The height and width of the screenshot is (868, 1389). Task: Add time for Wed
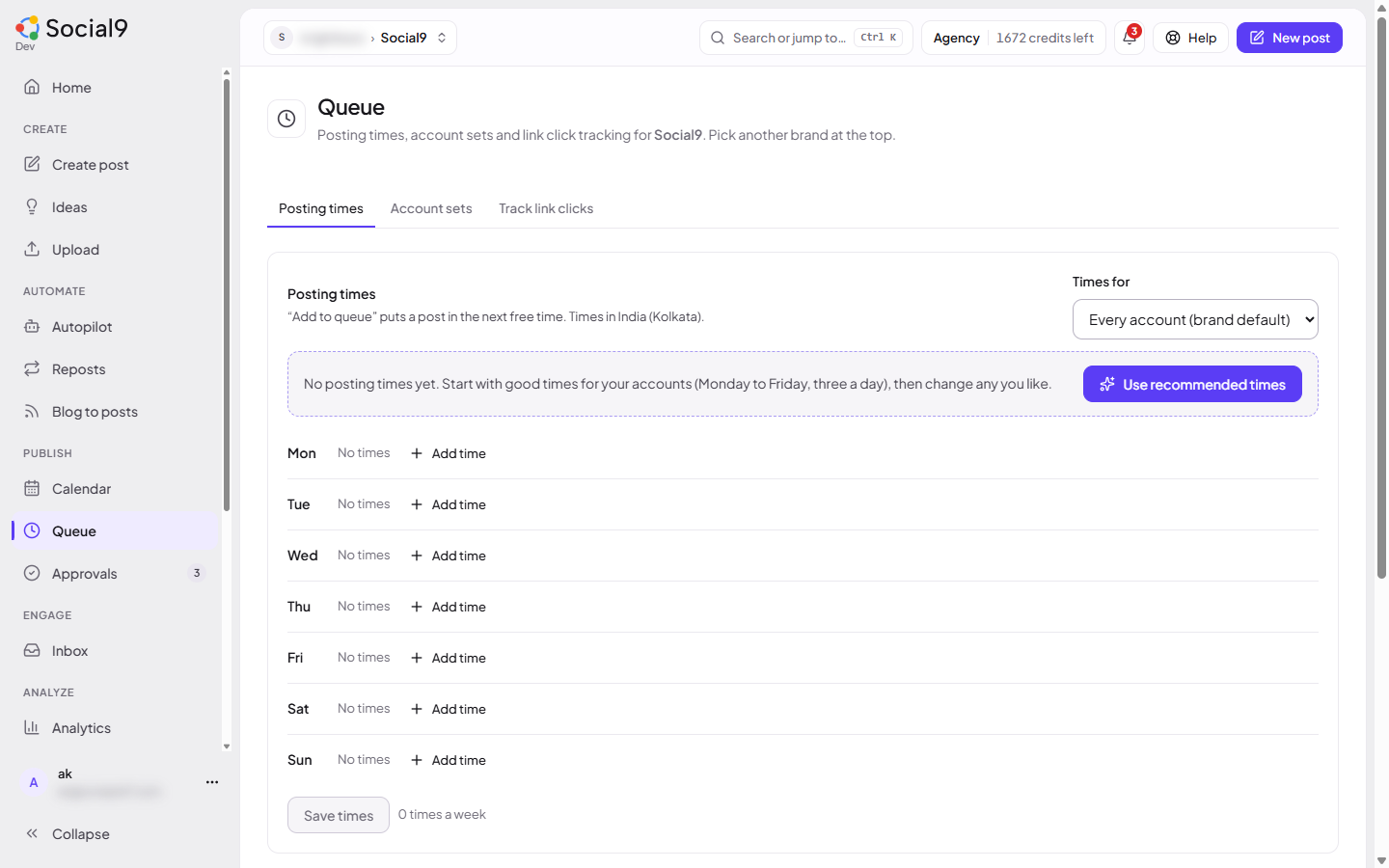point(449,556)
